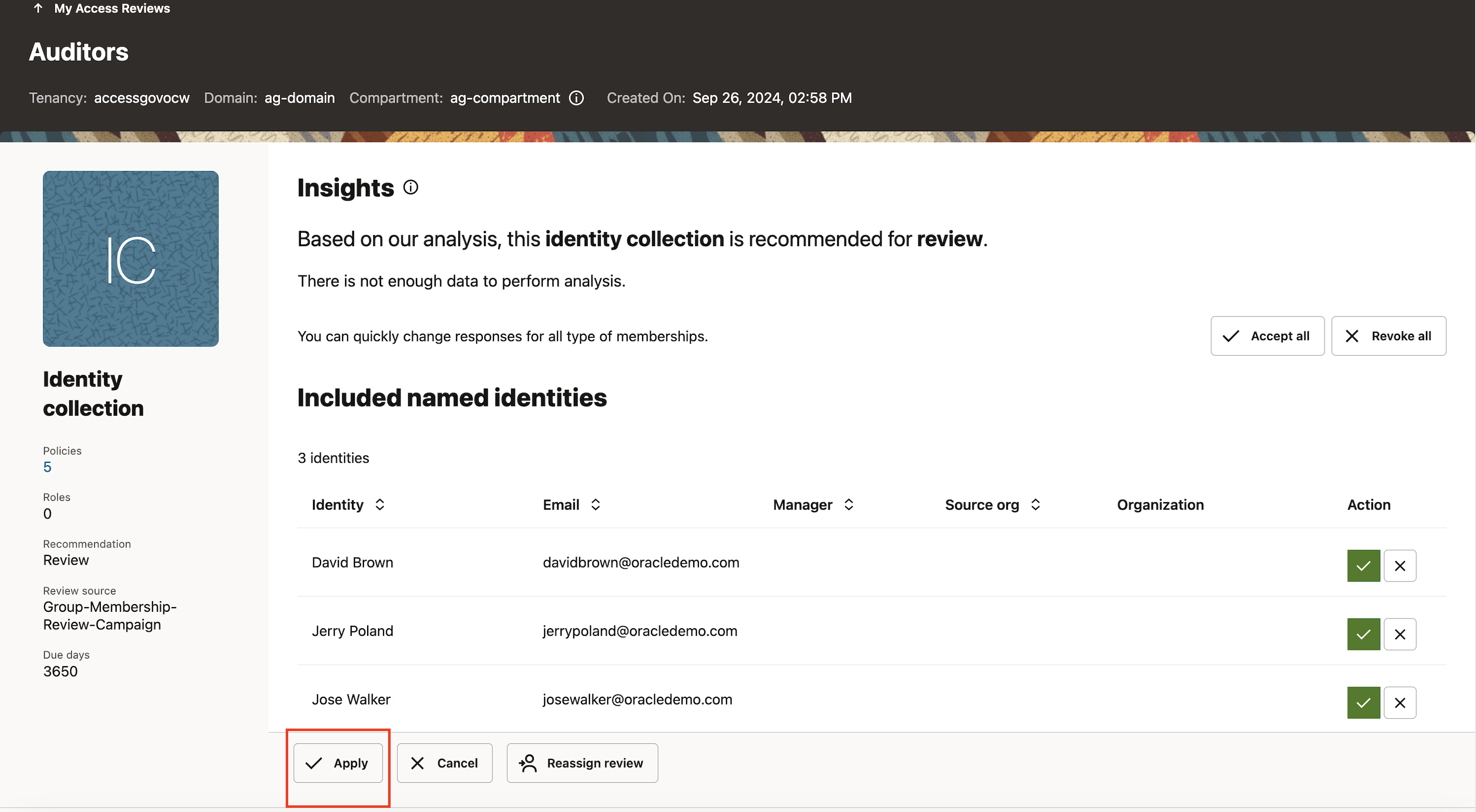Viewport: 1476px width, 812px height.
Task: Revoke the membership for Jerry Poland
Action: pos(1400,634)
